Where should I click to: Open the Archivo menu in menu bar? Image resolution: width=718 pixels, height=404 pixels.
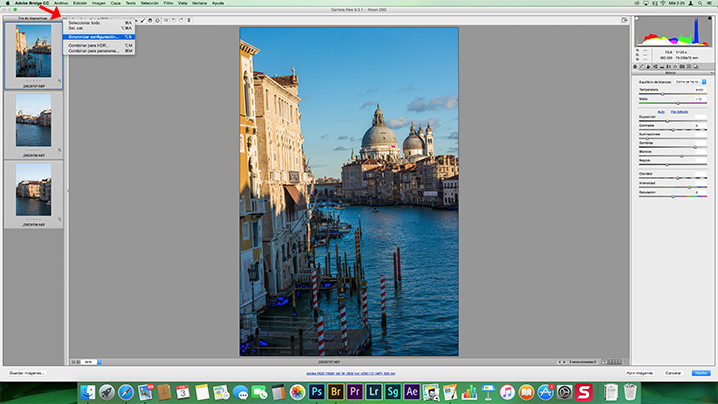coord(61,3)
